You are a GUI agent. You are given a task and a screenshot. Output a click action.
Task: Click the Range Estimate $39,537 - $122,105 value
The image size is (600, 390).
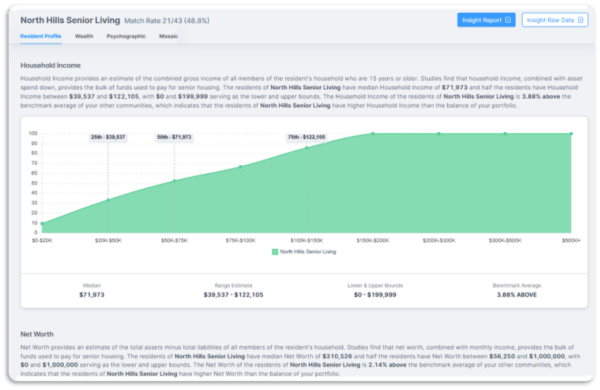pyautogui.click(x=233, y=295)
